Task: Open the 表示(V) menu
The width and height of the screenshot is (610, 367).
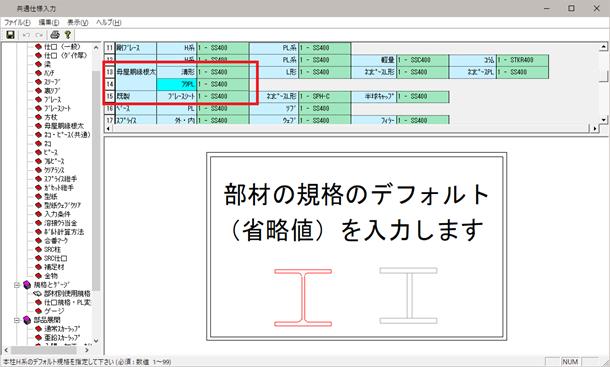Action: (x=77, y=23)
